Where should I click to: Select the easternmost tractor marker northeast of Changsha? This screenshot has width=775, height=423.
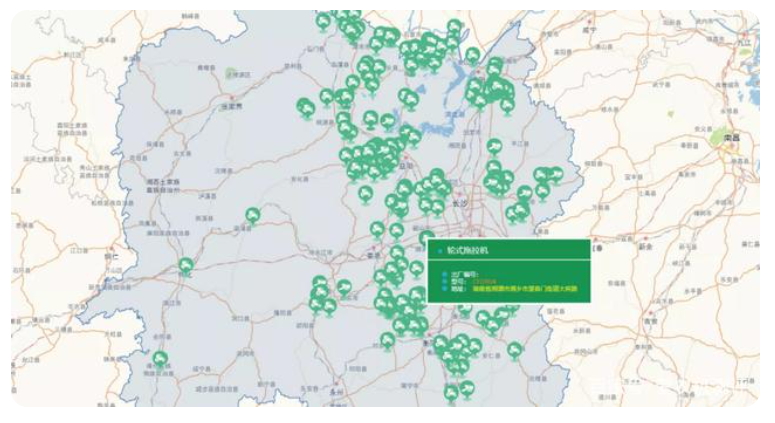pyautogui.click(x=556, y=175)
